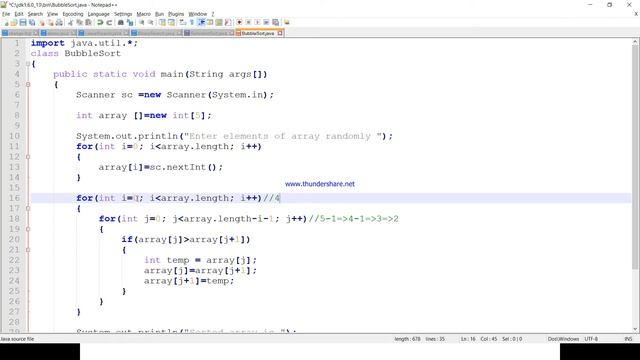
Task: Click 'Java source file' in the status bar
Action: click(x=17, y=339)
